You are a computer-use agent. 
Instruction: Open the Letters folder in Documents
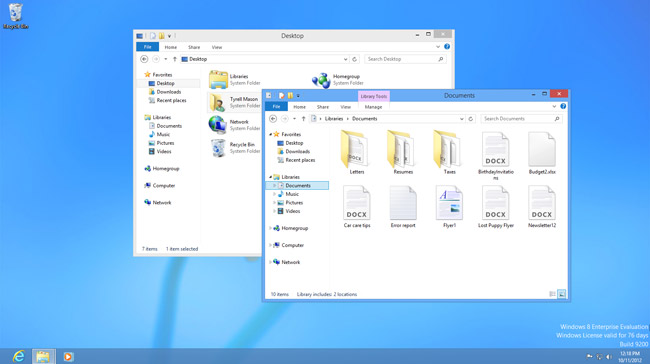pyautogui.click(x=357, y=152)
